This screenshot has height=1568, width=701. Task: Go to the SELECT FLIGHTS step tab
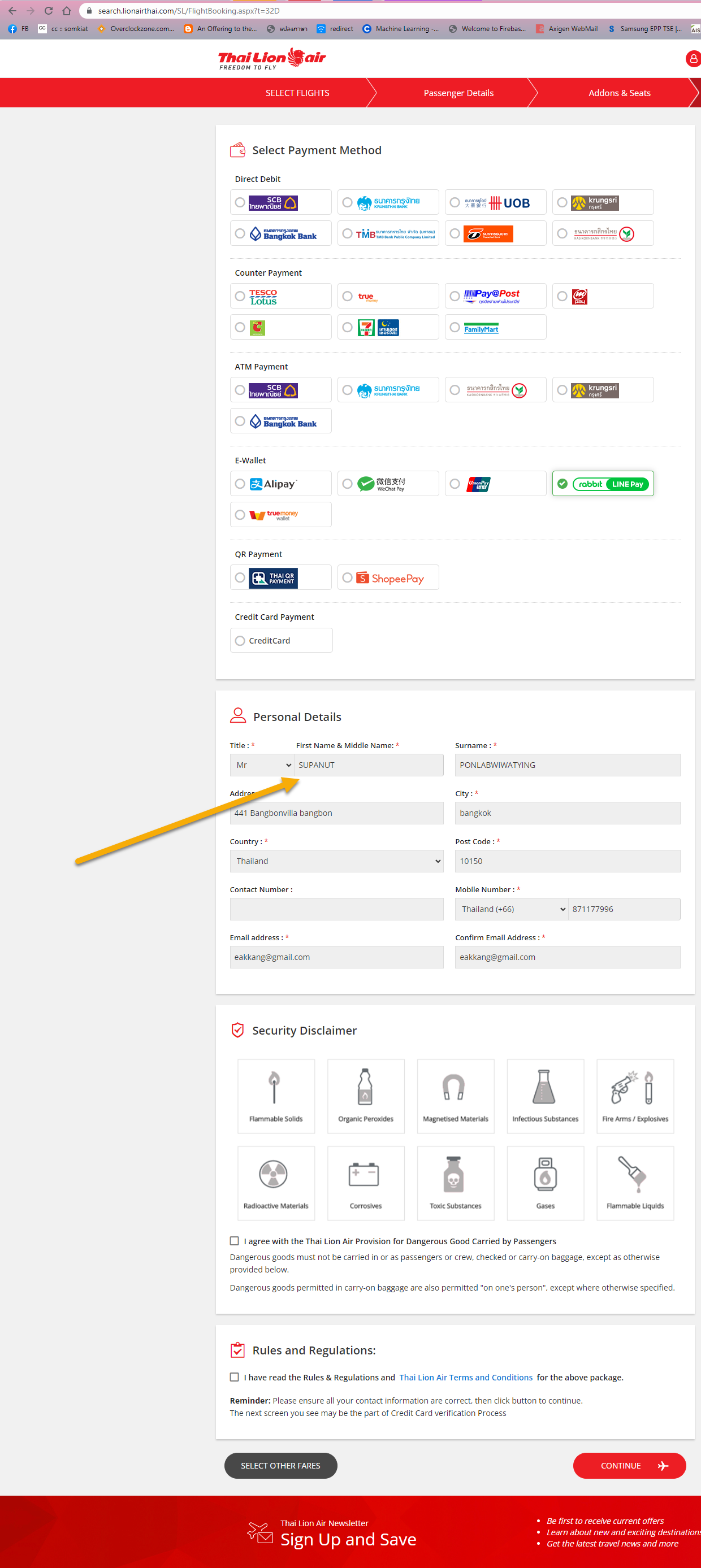(x=297, y=93)
